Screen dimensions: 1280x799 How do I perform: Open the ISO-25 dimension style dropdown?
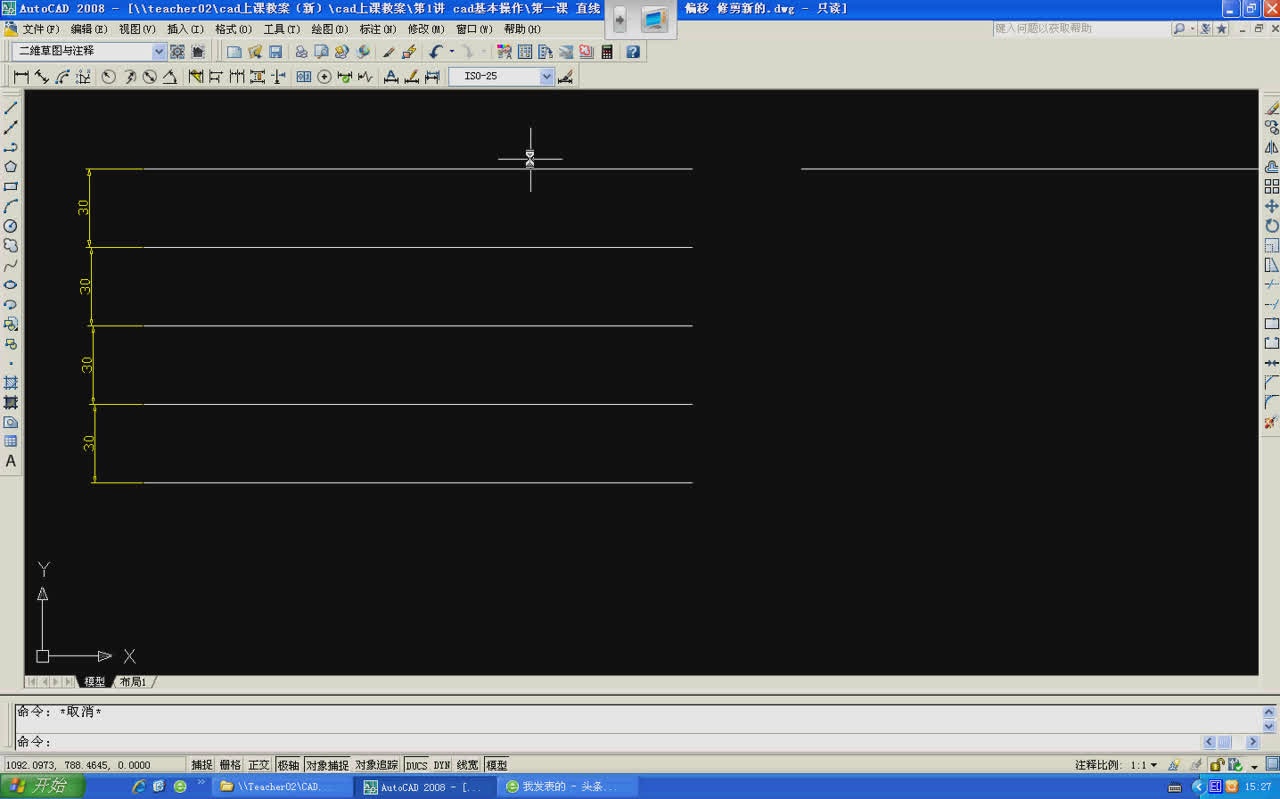coord(547,76)
